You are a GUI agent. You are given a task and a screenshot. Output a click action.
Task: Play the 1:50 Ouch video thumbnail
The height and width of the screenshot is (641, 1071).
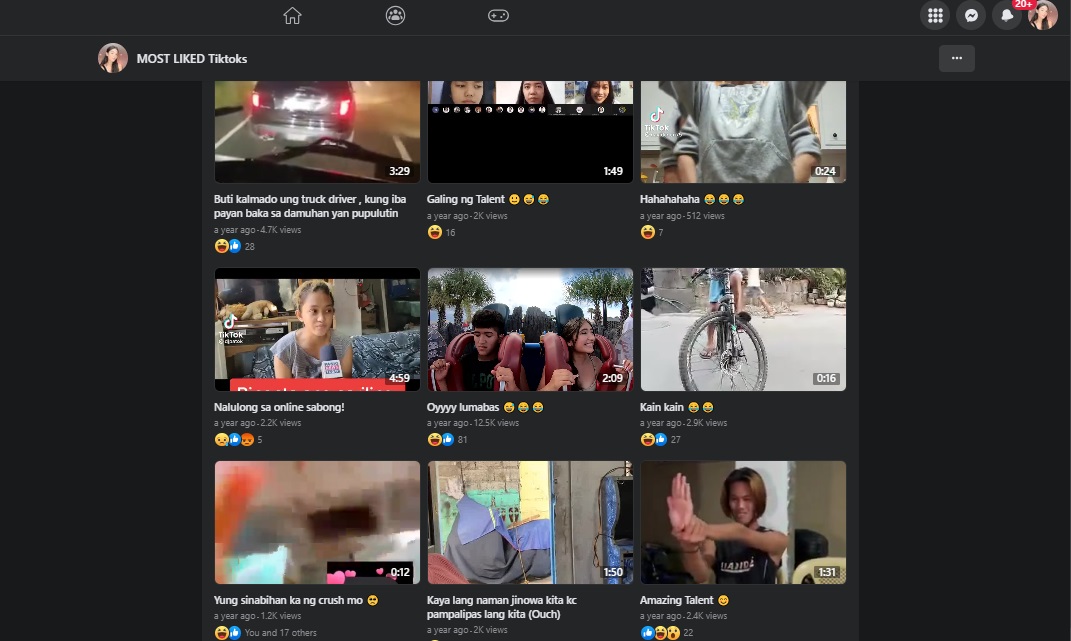(530, 522)
